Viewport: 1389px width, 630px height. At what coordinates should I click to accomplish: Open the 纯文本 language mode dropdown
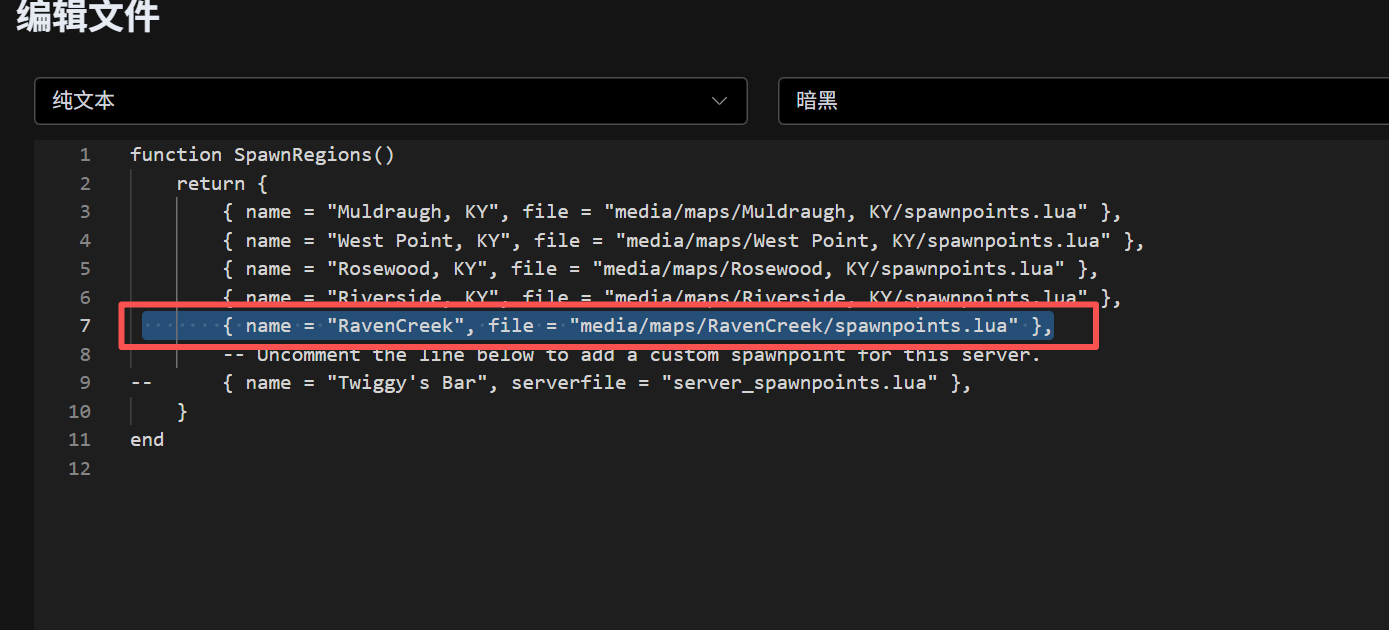click(390, 101)
